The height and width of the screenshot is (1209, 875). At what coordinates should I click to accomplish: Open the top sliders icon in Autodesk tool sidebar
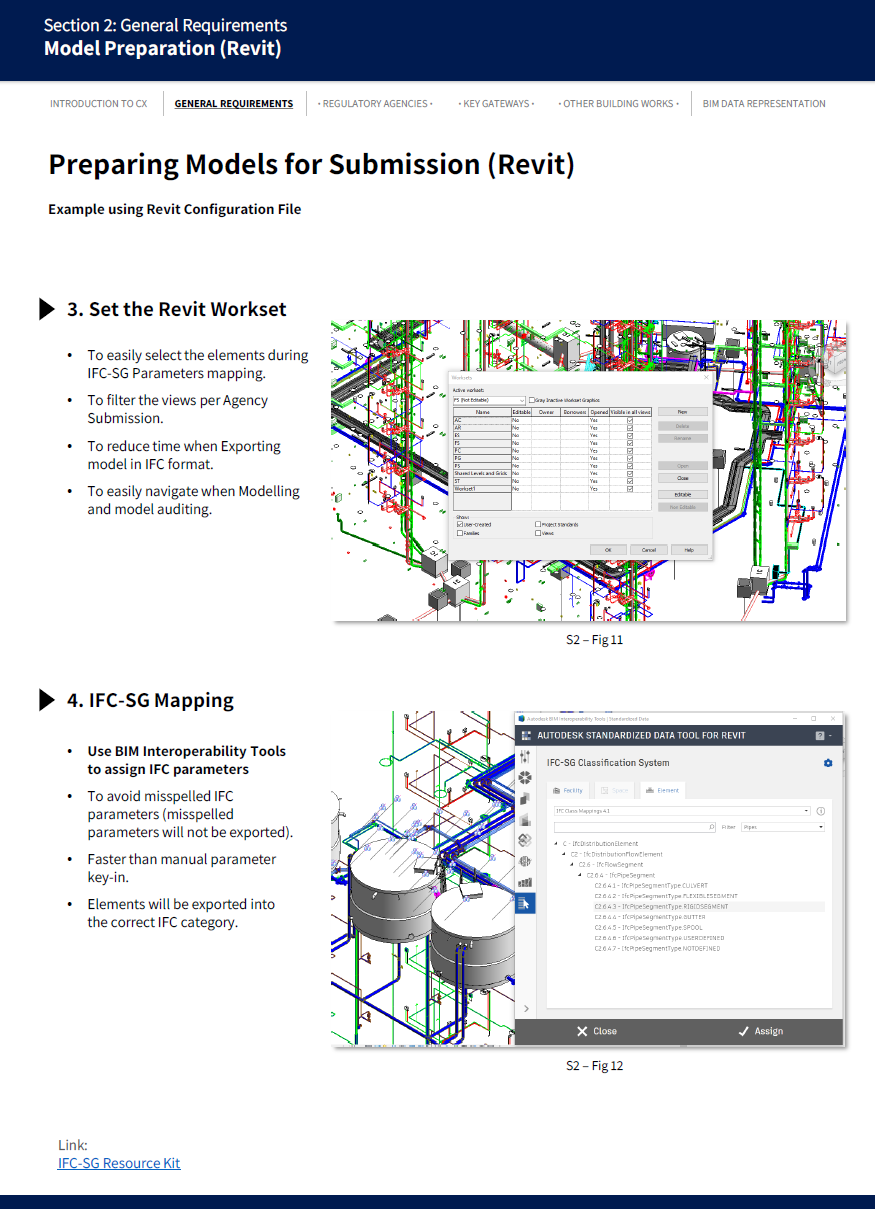(x=525, y=757)
